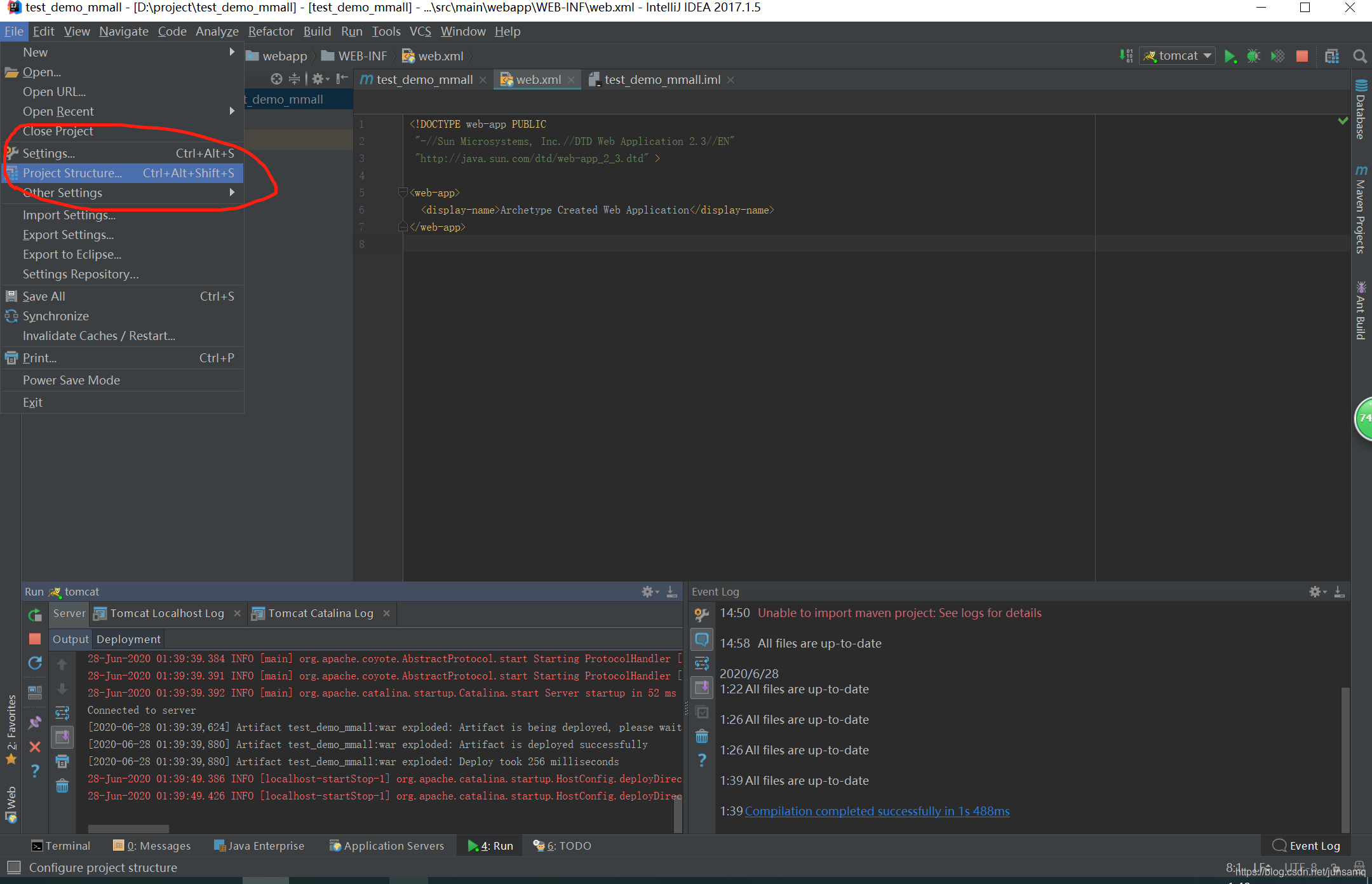Choose Export to Eclipse... menu entry
The image size is (1372, 884).
tap(123, 254)
